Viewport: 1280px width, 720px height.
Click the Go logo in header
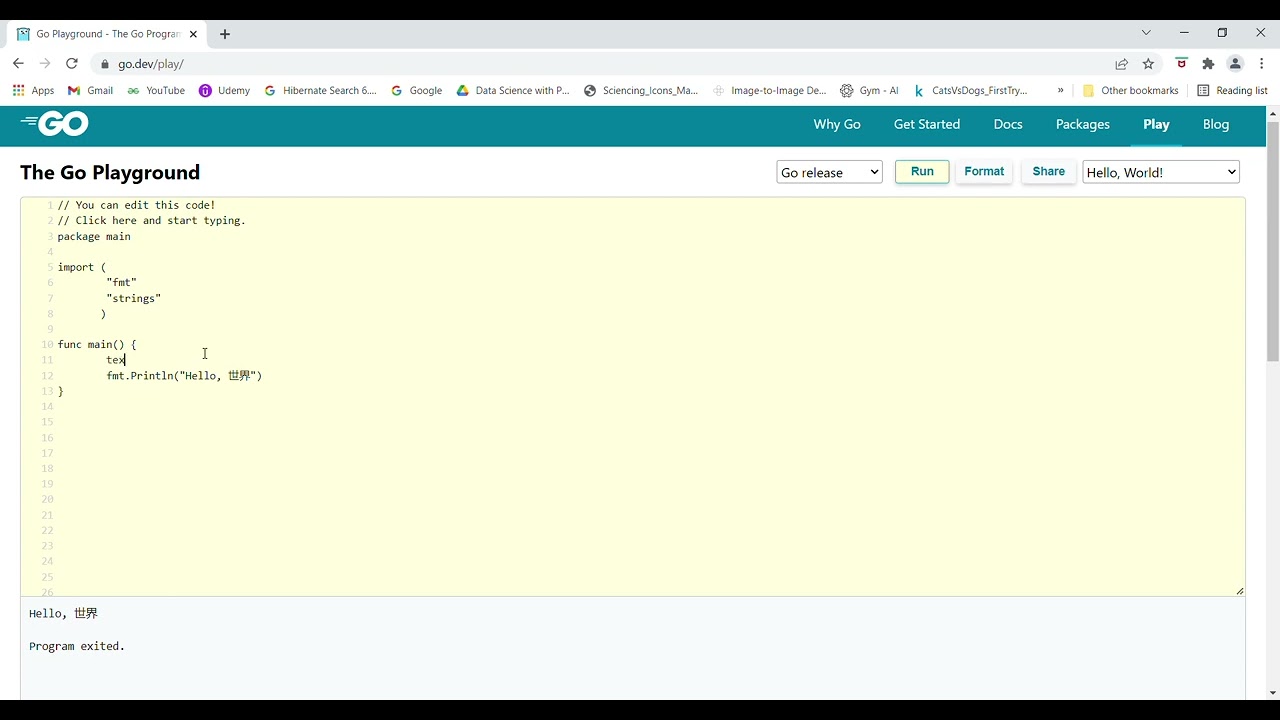point(55,124)
